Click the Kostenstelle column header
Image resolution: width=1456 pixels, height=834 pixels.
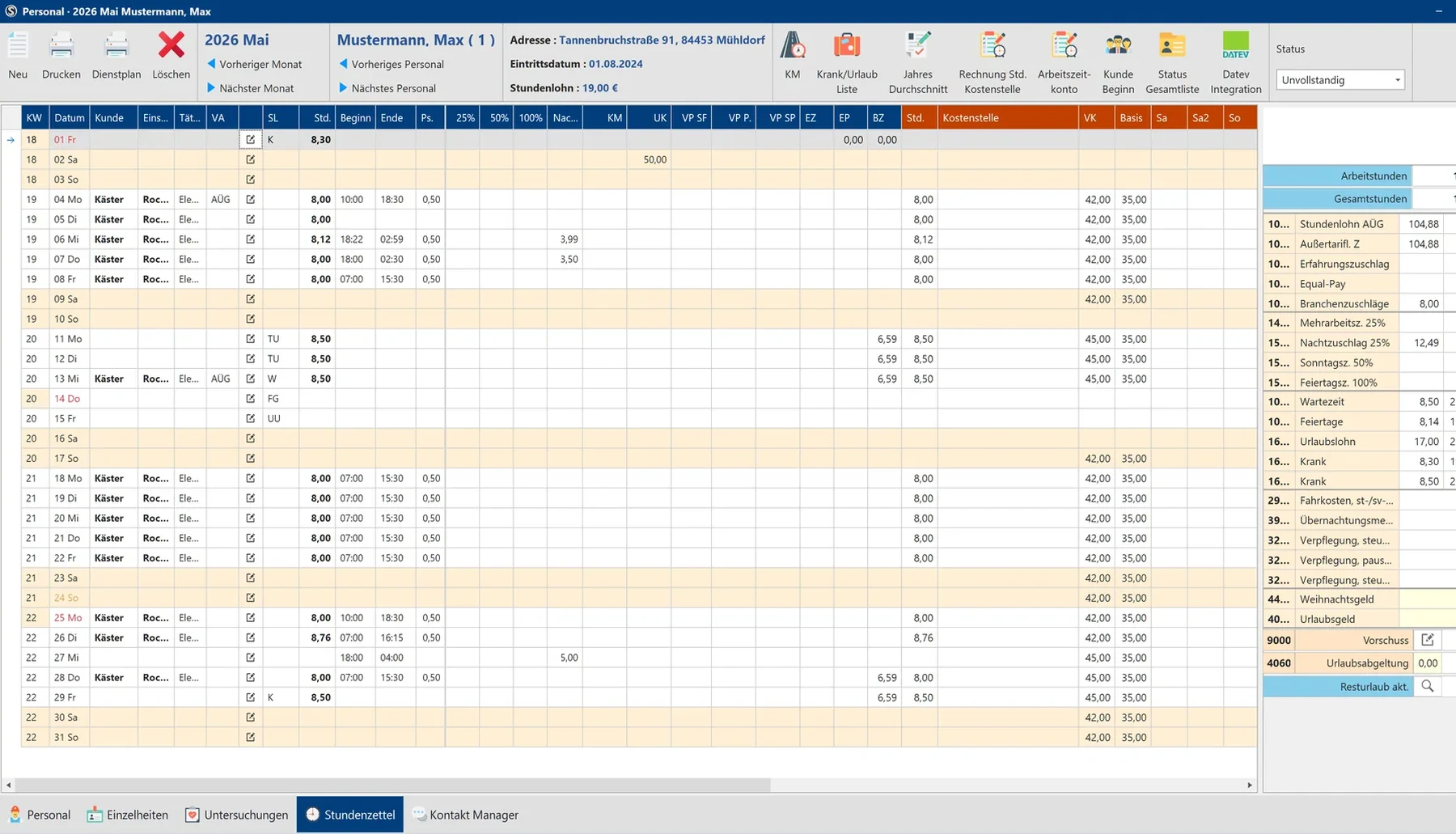click(x=1008, y=117)
